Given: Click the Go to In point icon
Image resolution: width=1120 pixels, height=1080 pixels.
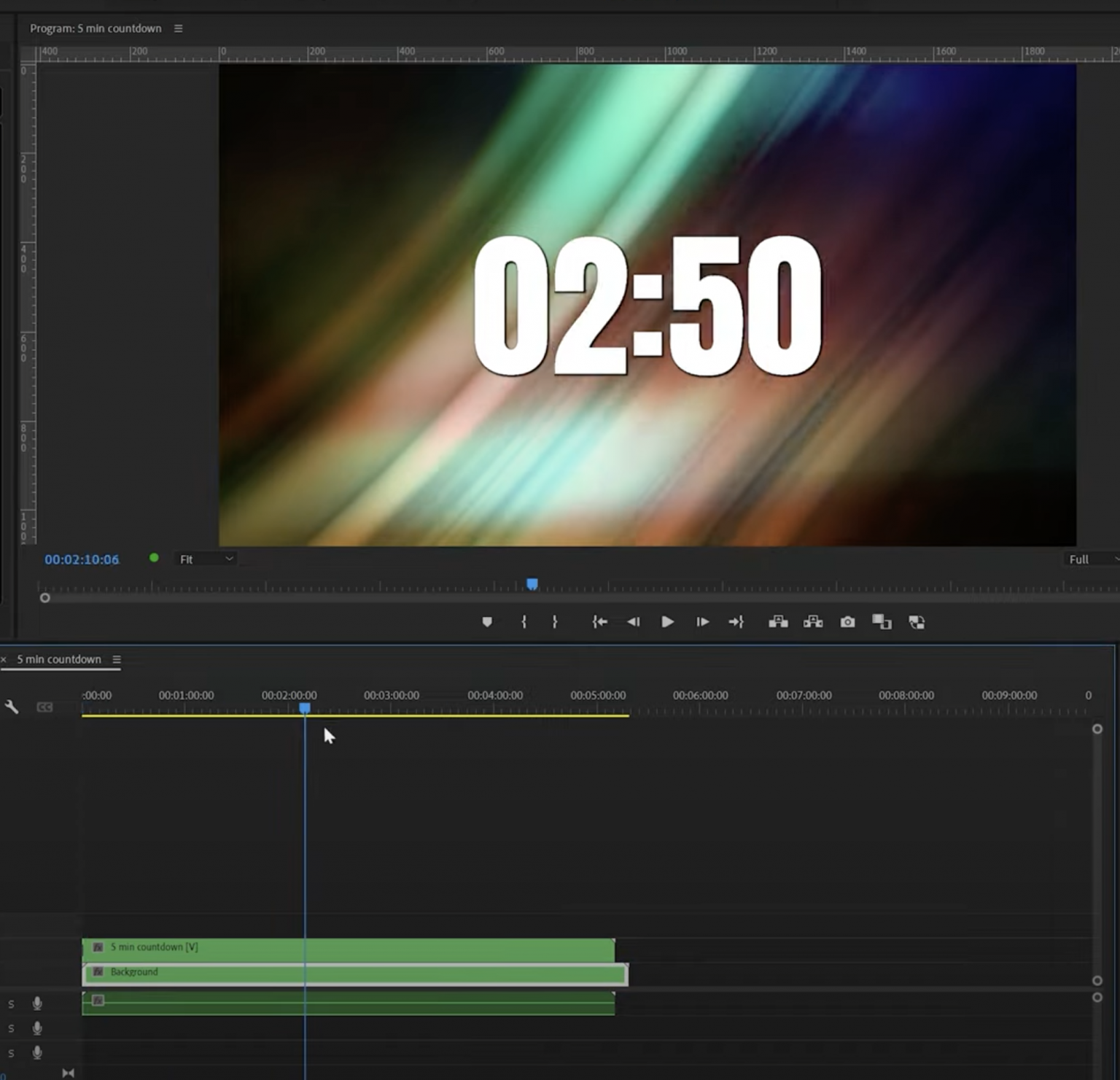Looking at the screenshot, I should [599, 622].
